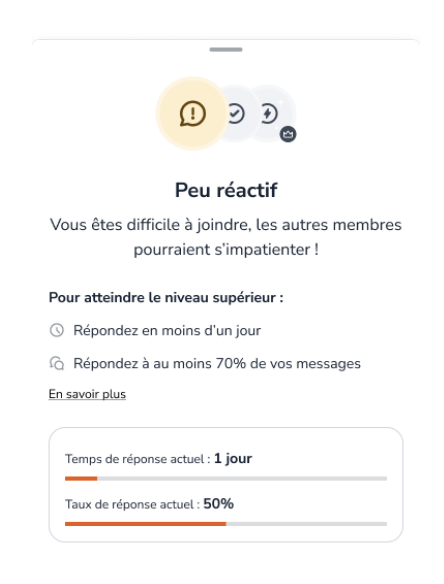
Task: Click the response time progress bar
Action: coord(226,478)
